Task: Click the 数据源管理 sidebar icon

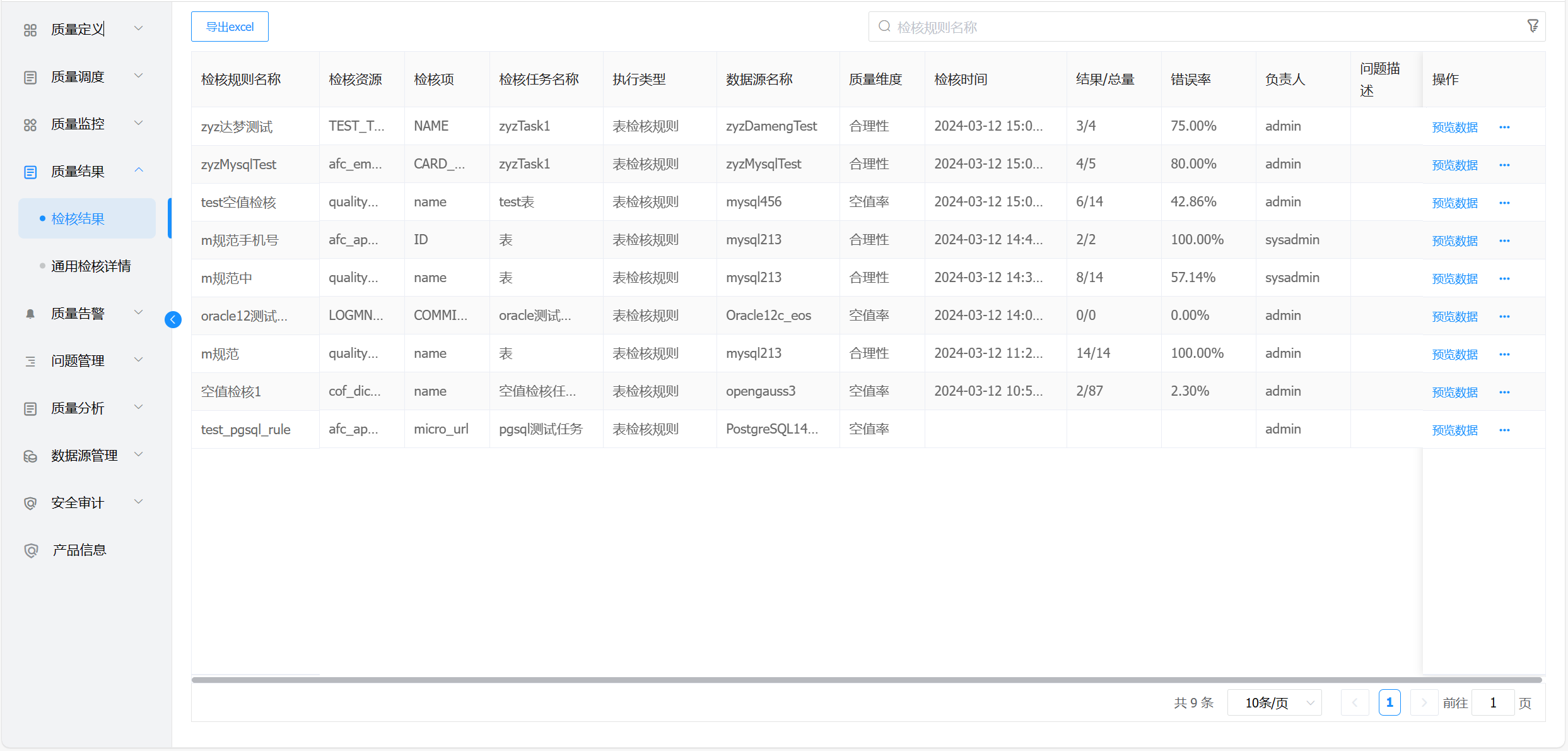Action: [30, 456]
